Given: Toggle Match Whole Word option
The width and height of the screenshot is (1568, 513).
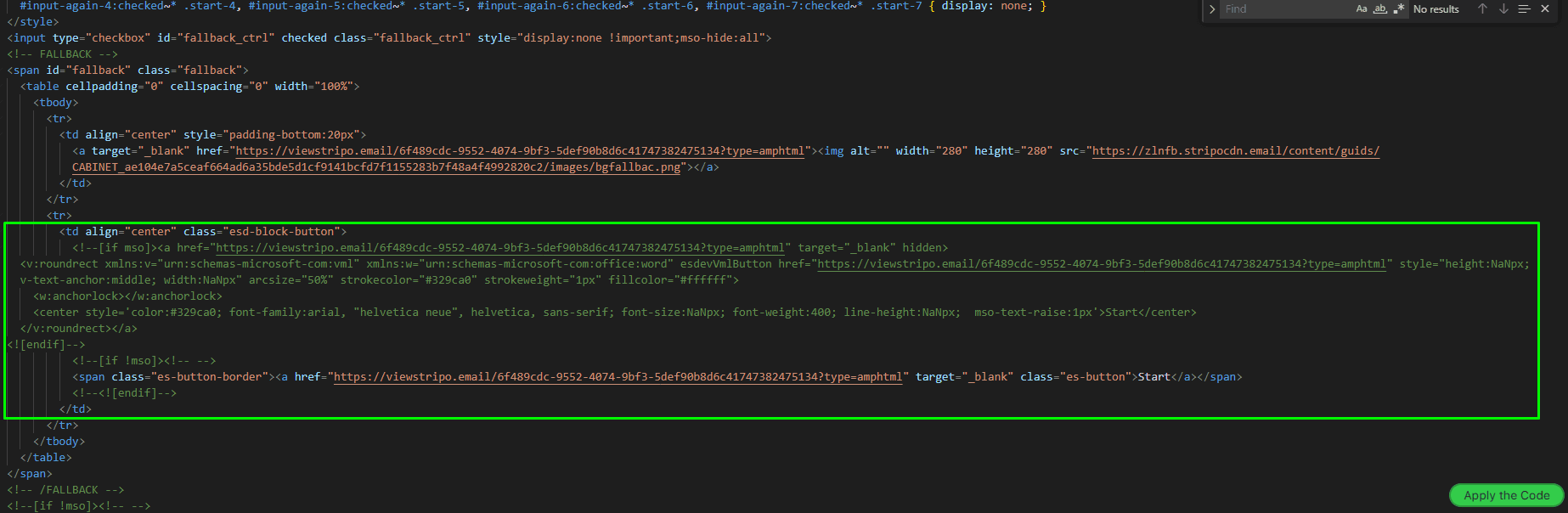Looking at the screenshot, I should pyautogui.click(x=1380, y=9).
